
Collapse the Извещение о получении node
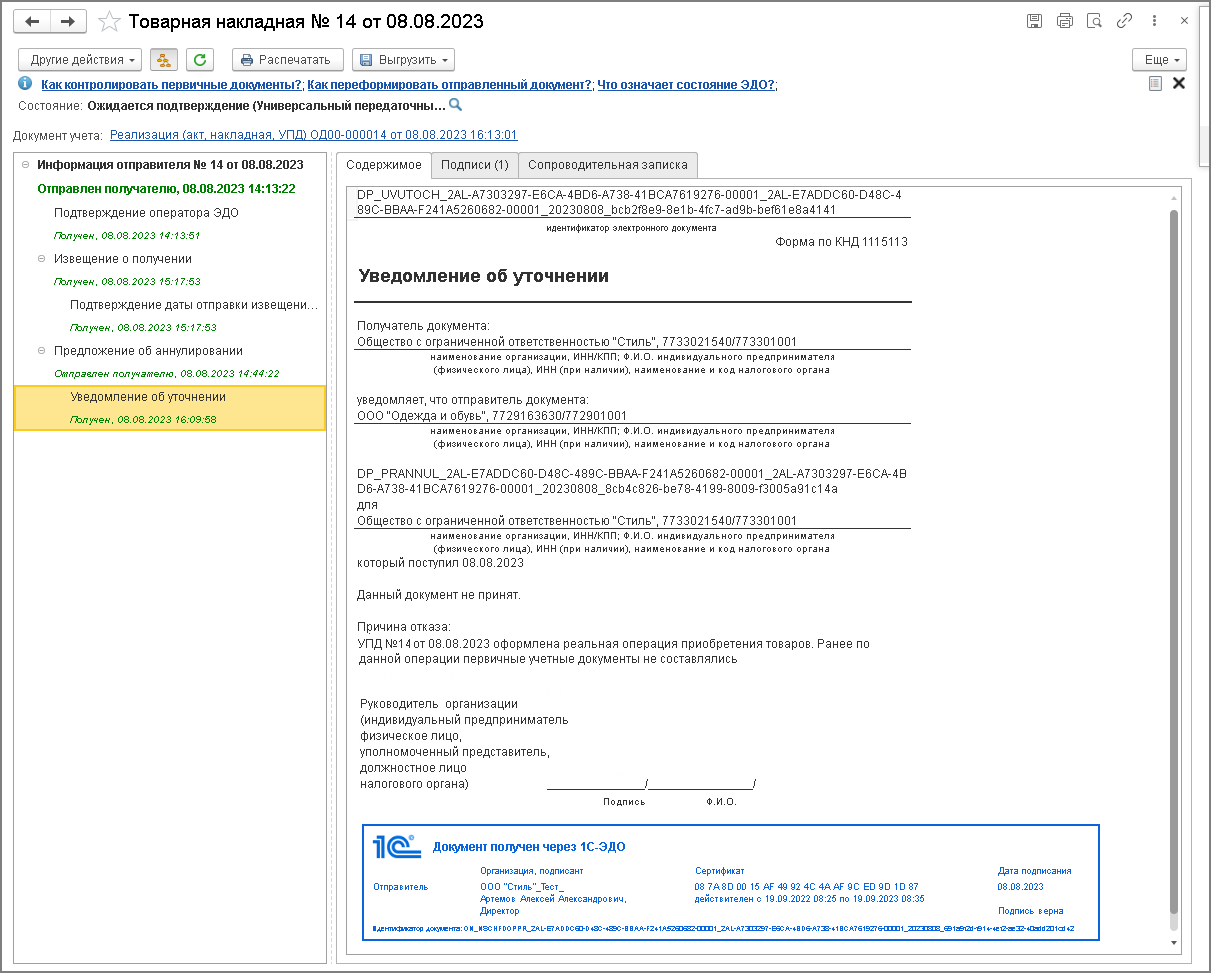[x=42, y=258]
